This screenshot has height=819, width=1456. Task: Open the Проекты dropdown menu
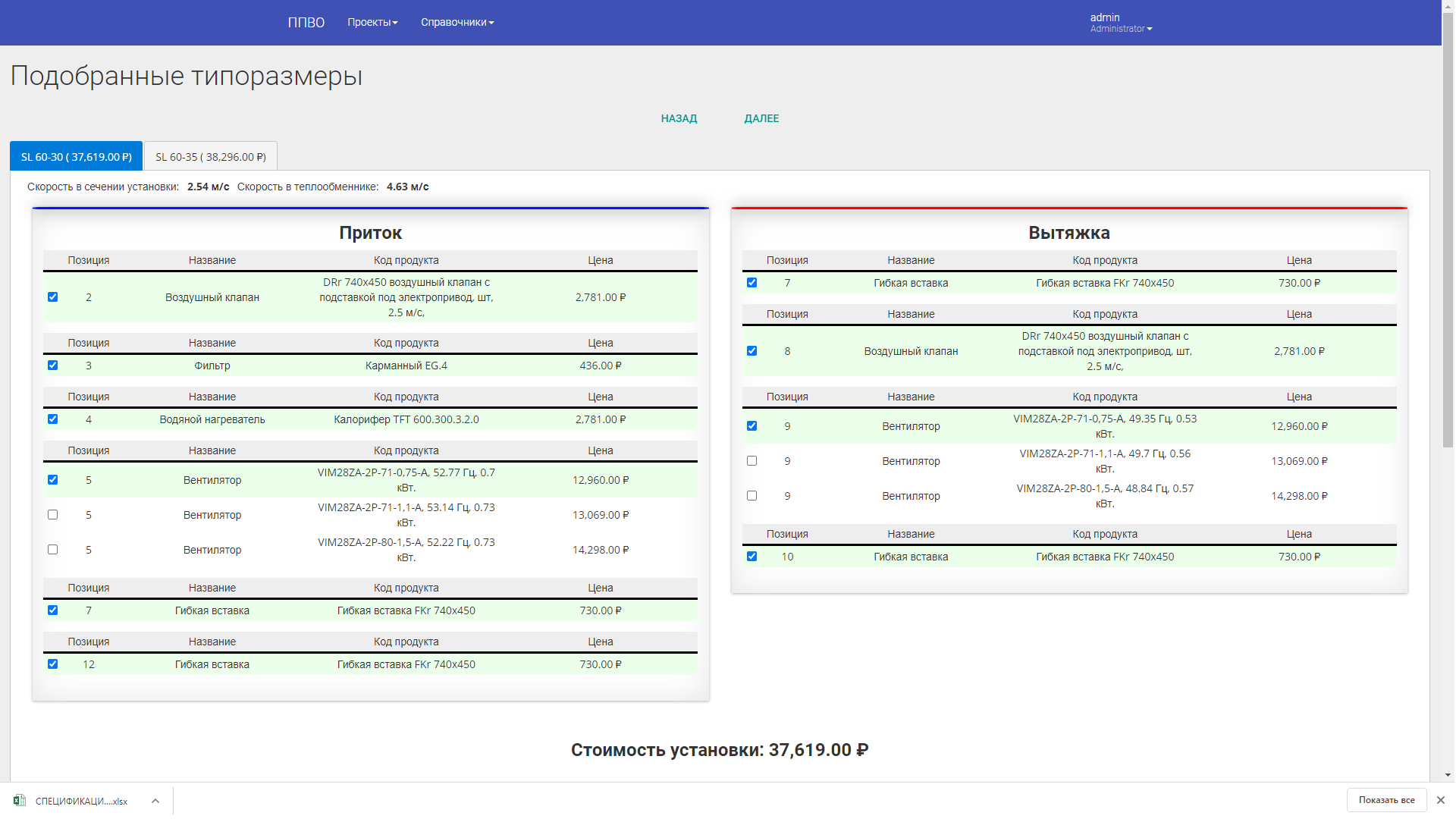click(372, 23)
